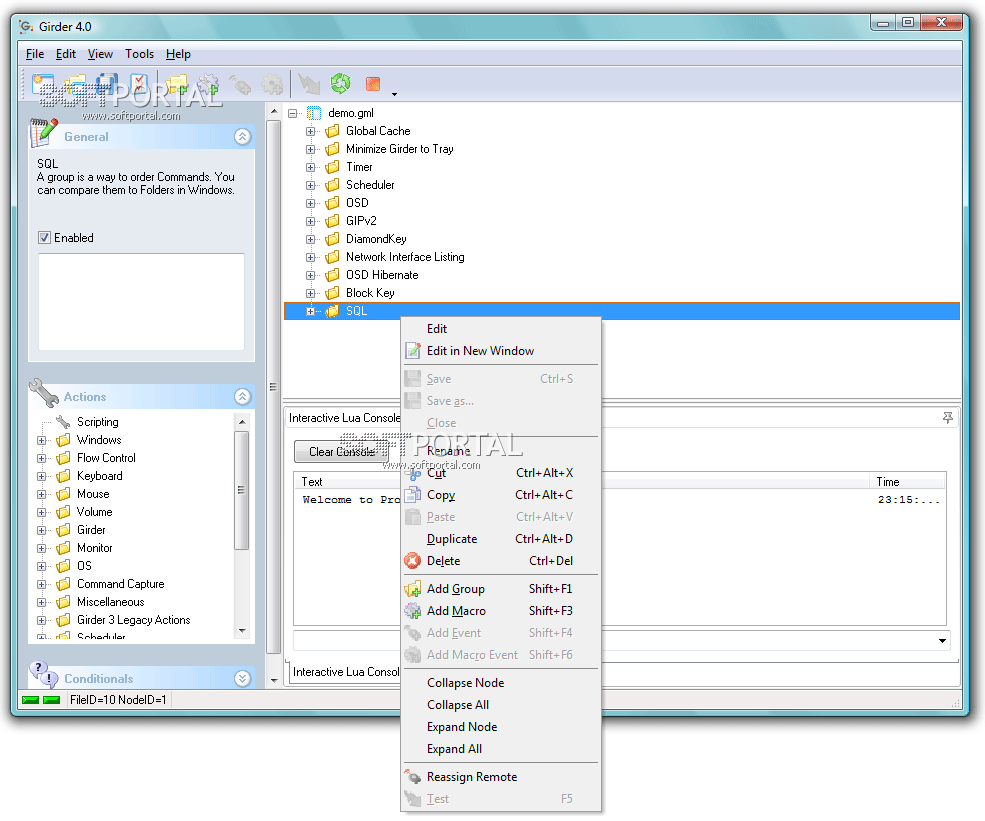Expand the Windows actions folder
Viewport: 985px width, 821px height.
pyautogui.click(x=41, y=440)
